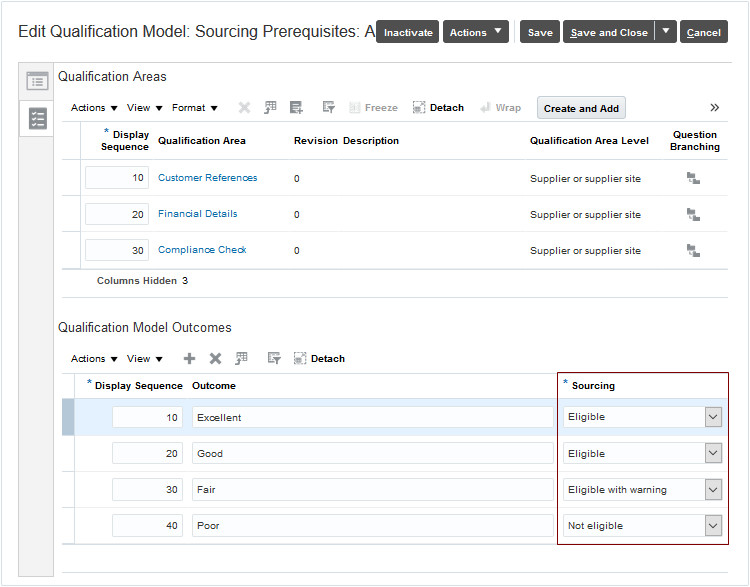Click the Detach icon in Qualification Areas toolbar
Image resolution: width=750 pixels, height=587 pixels.
[420, 108]
